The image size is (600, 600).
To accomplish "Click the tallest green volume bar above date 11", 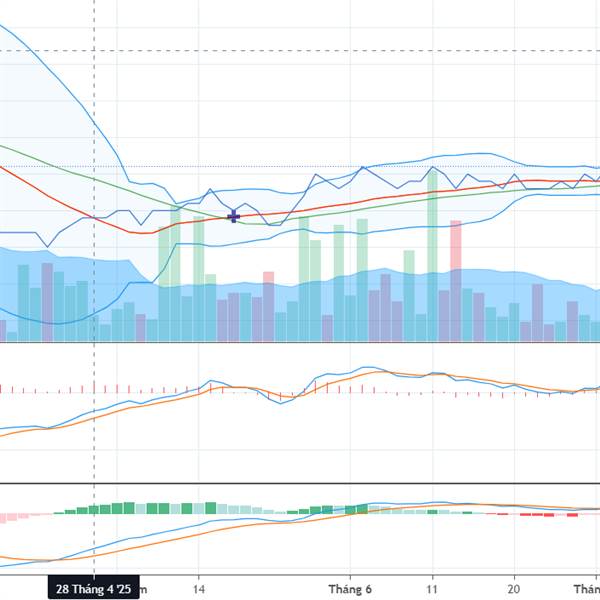I will coord(432,256).
